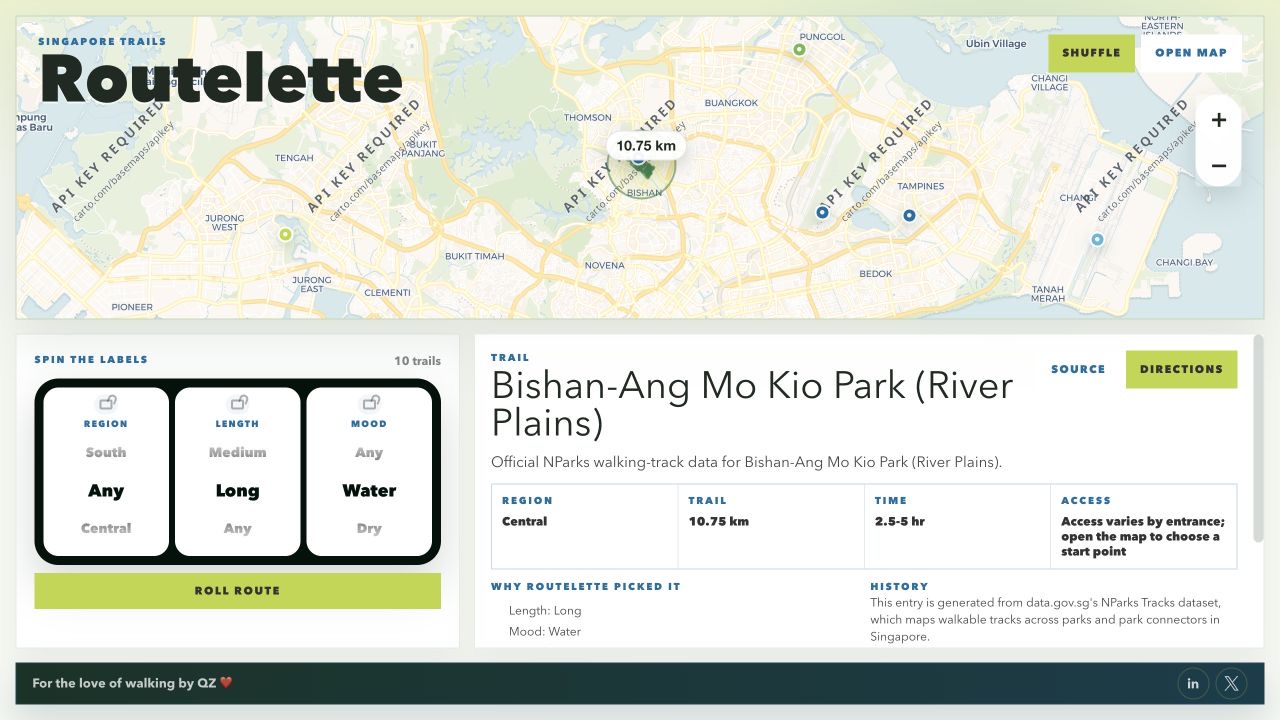Select the lime trail marker near Jurong West
The height and width of the screenshot is (720, 1280).
(x=285, y=234)
